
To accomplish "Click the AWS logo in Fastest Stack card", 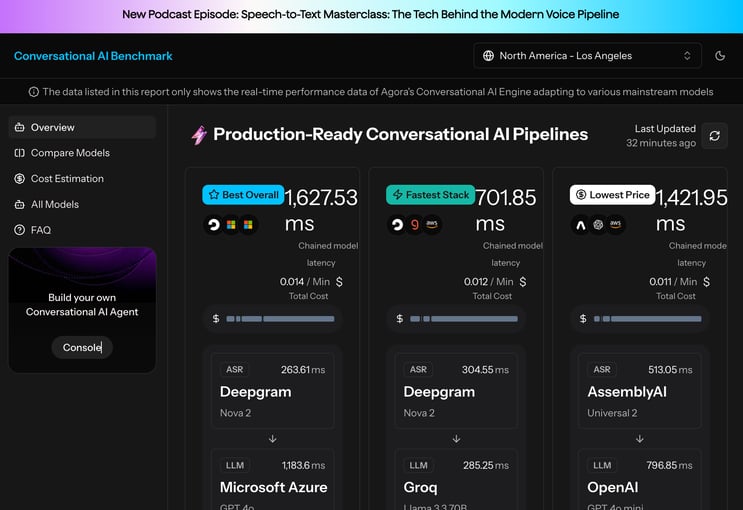I will click(432, 225).
